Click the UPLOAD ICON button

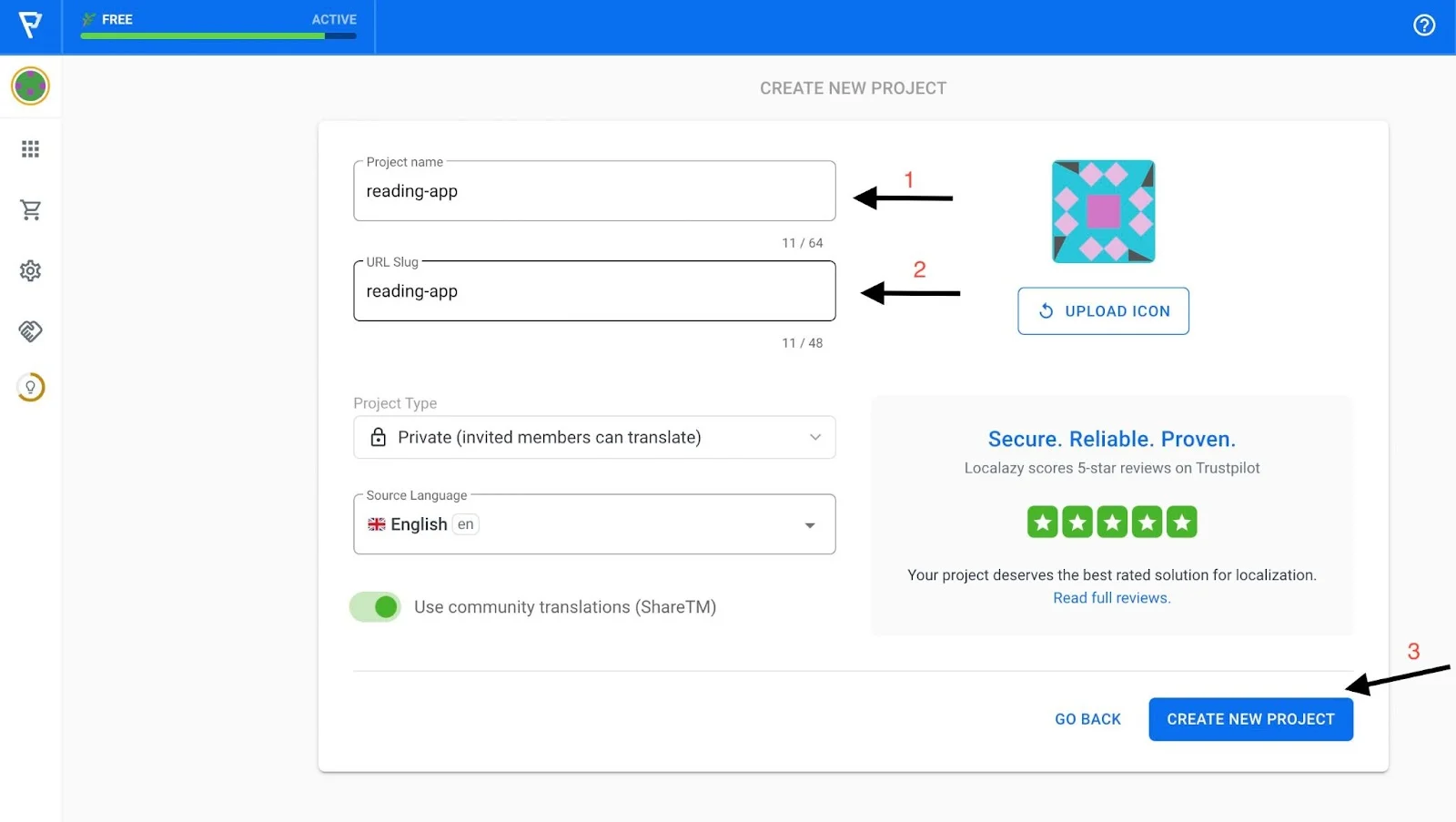(1103, 311)
